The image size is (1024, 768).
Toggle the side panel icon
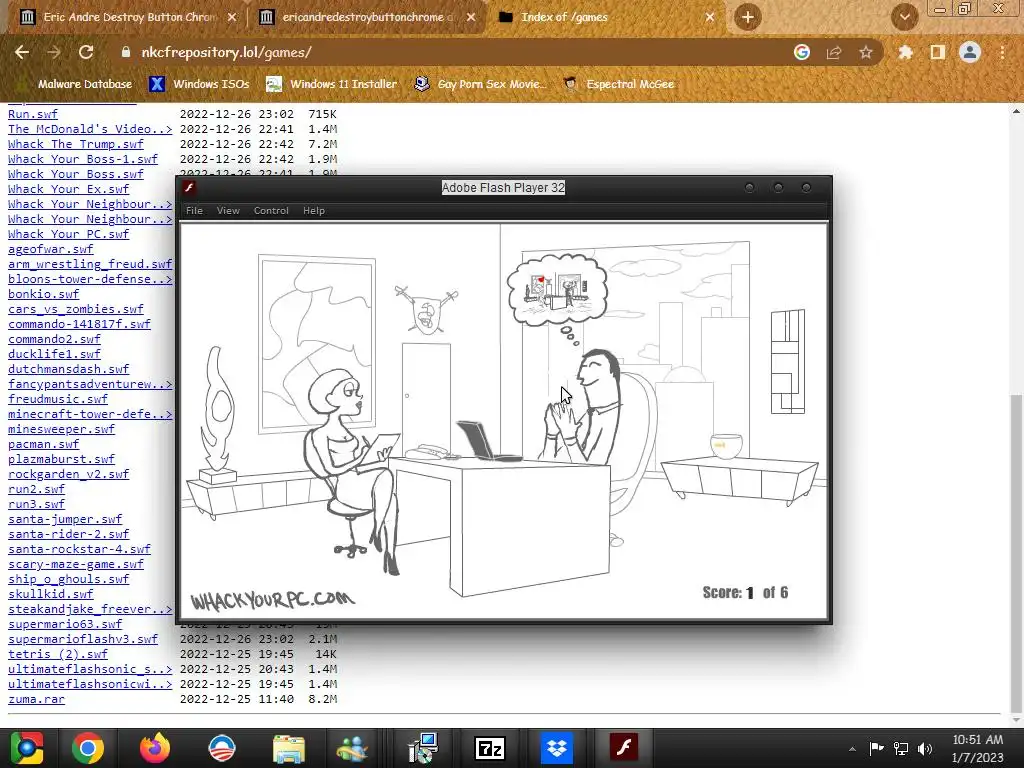coord(937,52)
